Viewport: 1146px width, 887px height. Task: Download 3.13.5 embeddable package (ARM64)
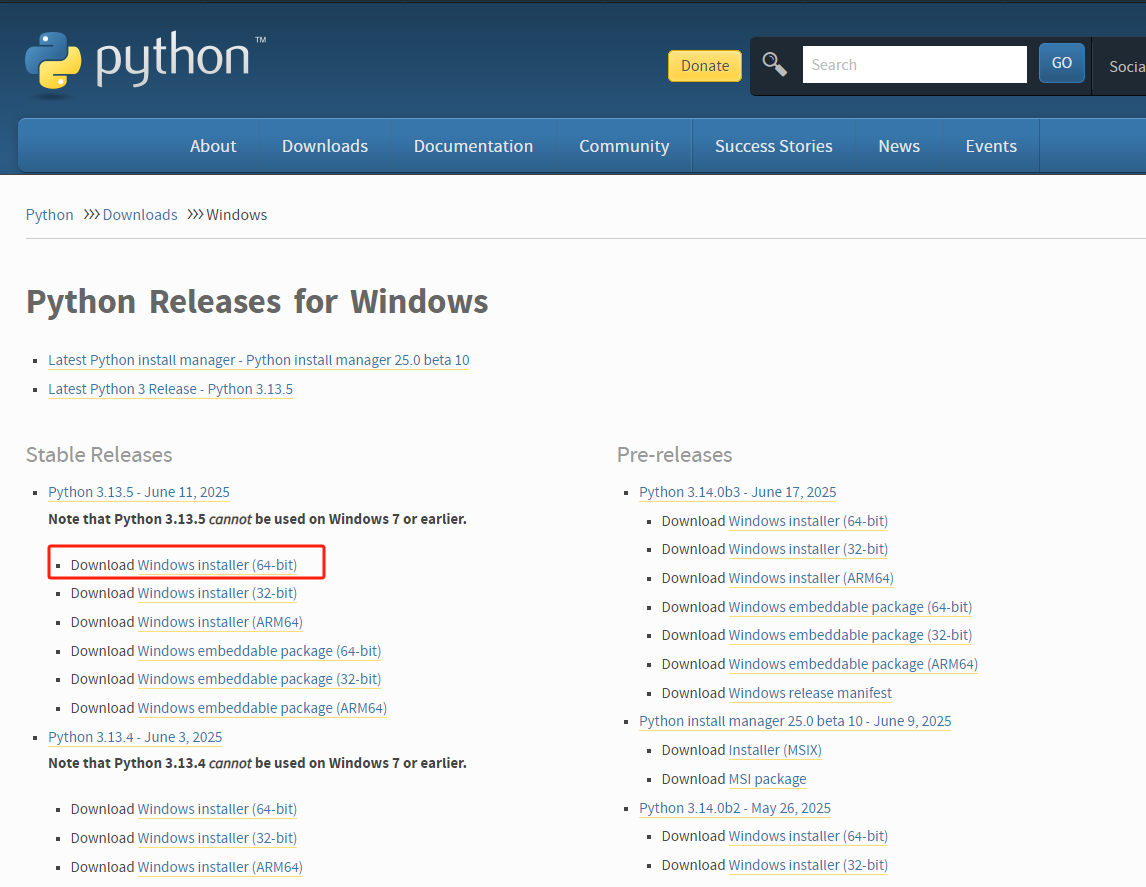pos(262,709)
